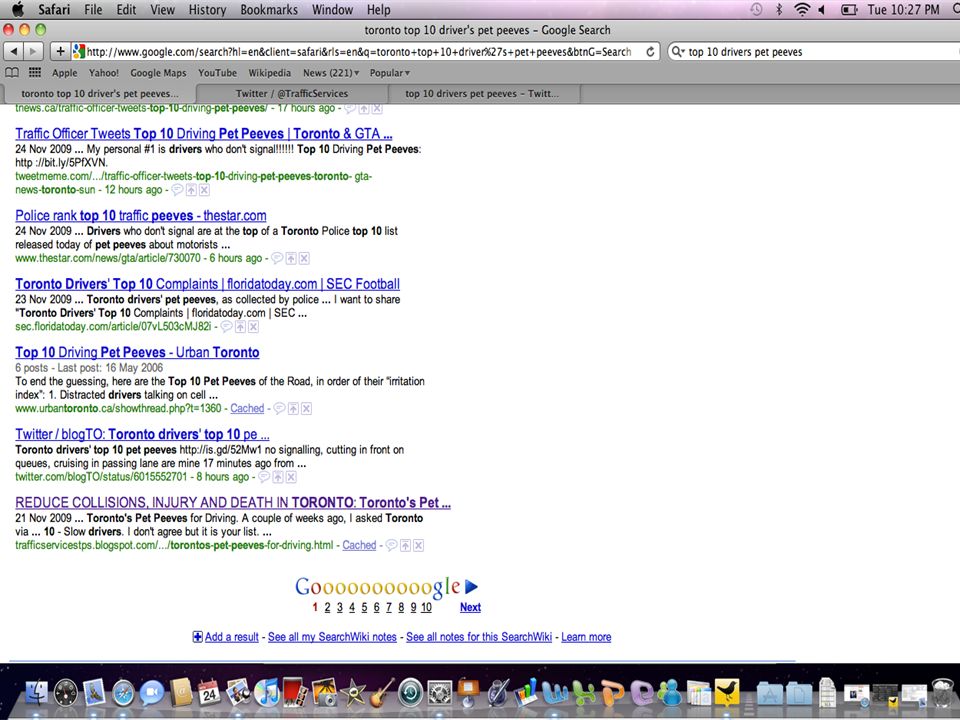Expand the News (221) bookmarks dropdown
960x720 pixels.
(x=331, y=73)
